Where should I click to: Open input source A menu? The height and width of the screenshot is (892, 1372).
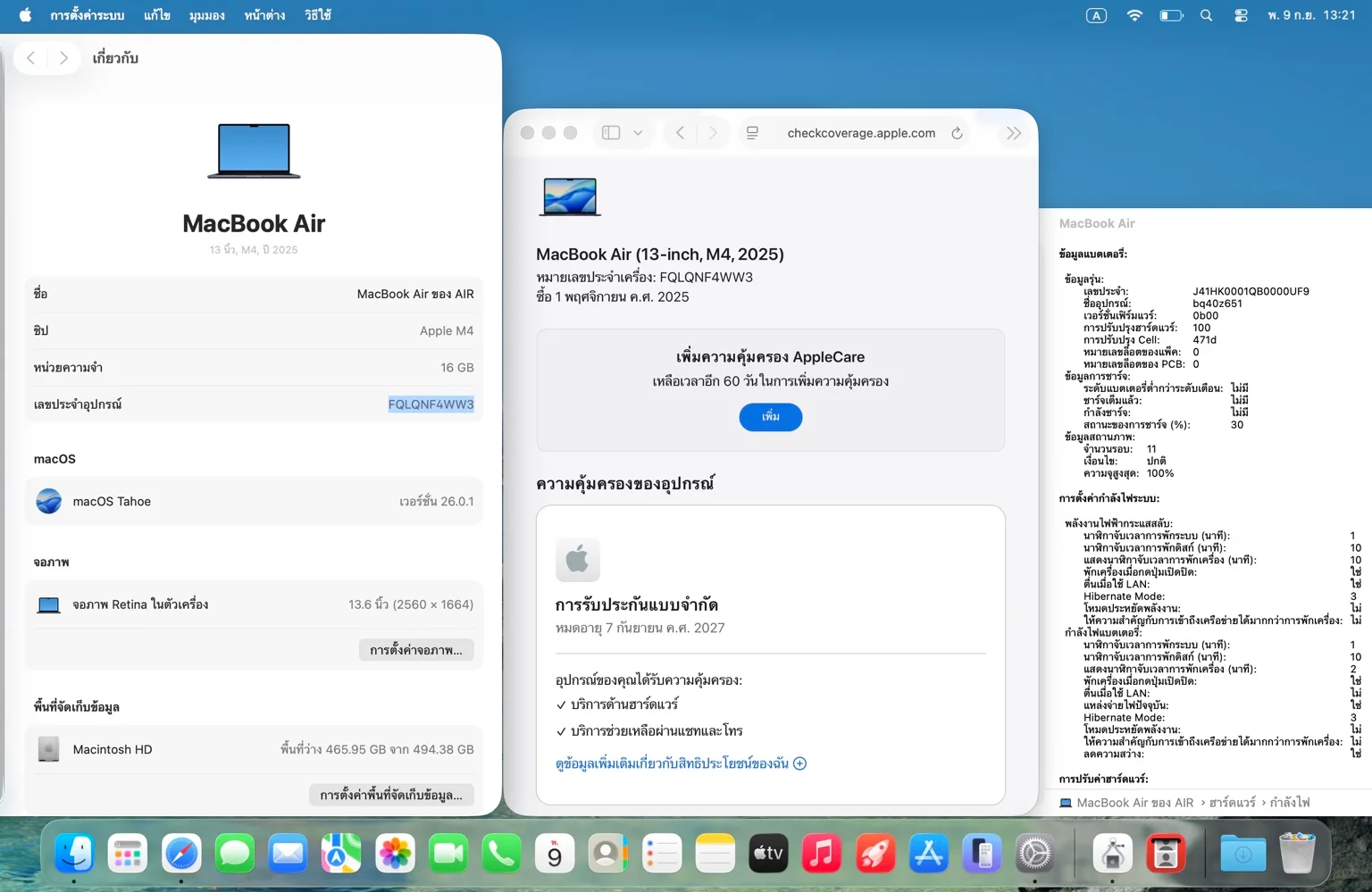(x=1096, y=15)
